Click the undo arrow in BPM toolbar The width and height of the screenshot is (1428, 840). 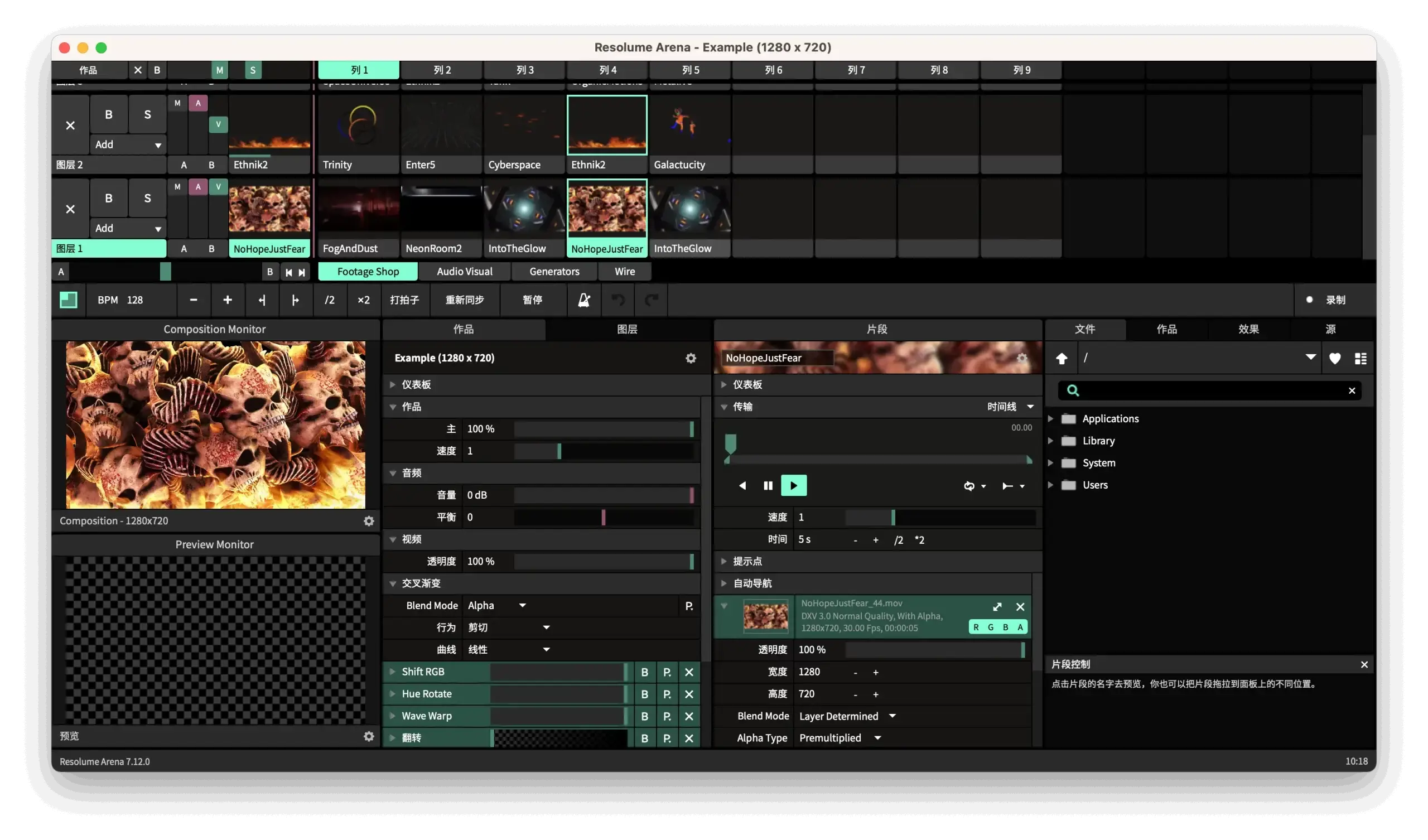(618, 300)
